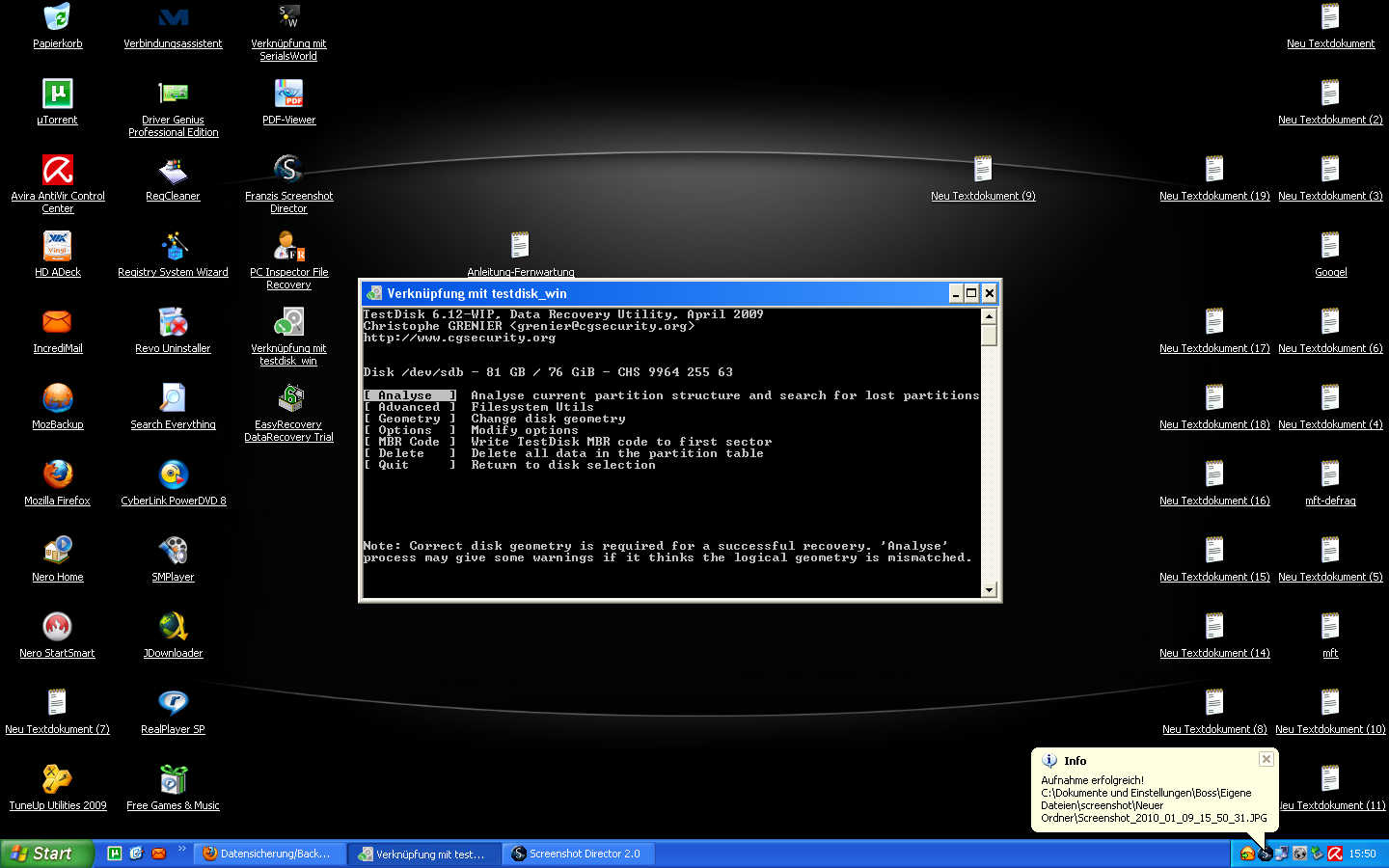Click Verknüpfung mit test... taskbar button
This screenshot has height=868, width=1389.
pyautogui.click(x=424, y=854)
